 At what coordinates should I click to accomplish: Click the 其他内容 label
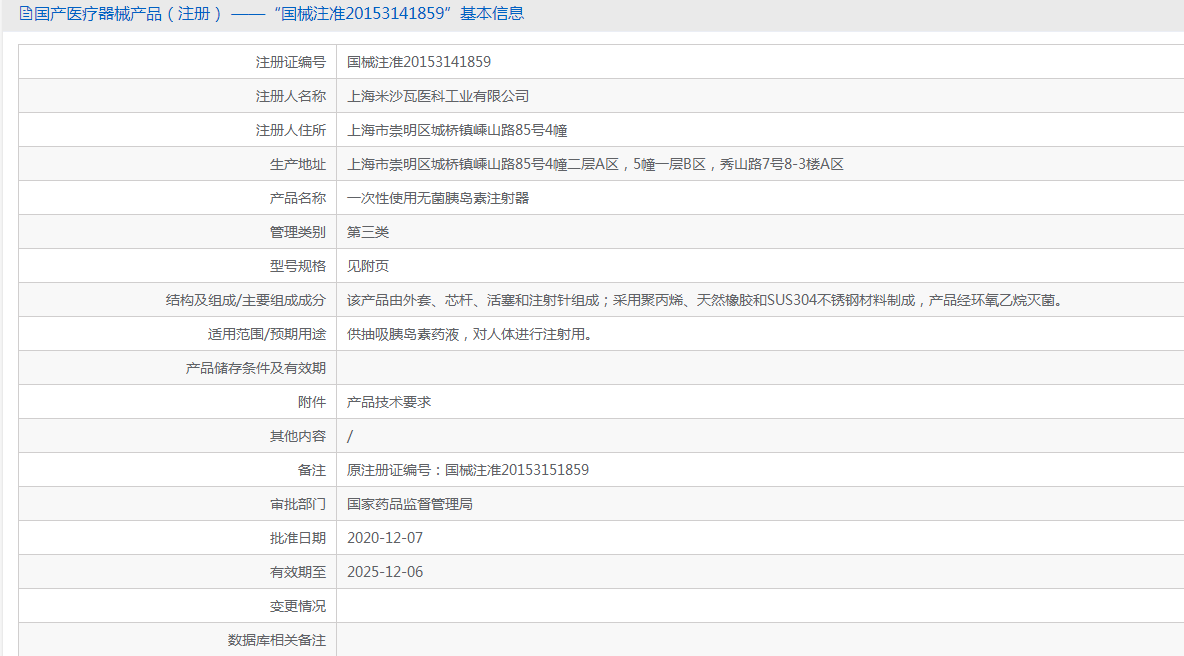tap(298, 436)
